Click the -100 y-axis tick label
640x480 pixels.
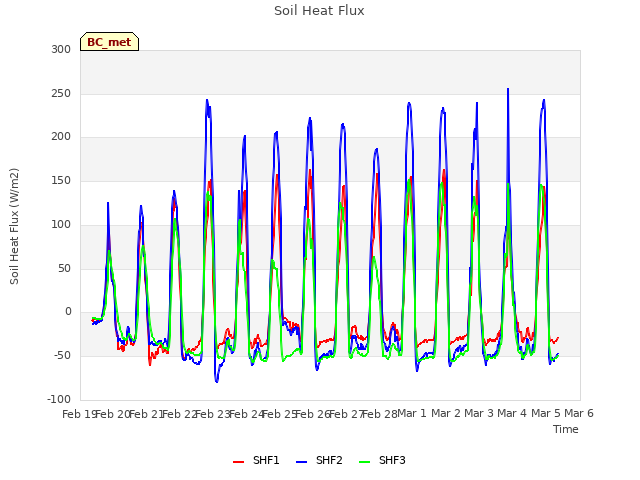[x=59, y=399]
